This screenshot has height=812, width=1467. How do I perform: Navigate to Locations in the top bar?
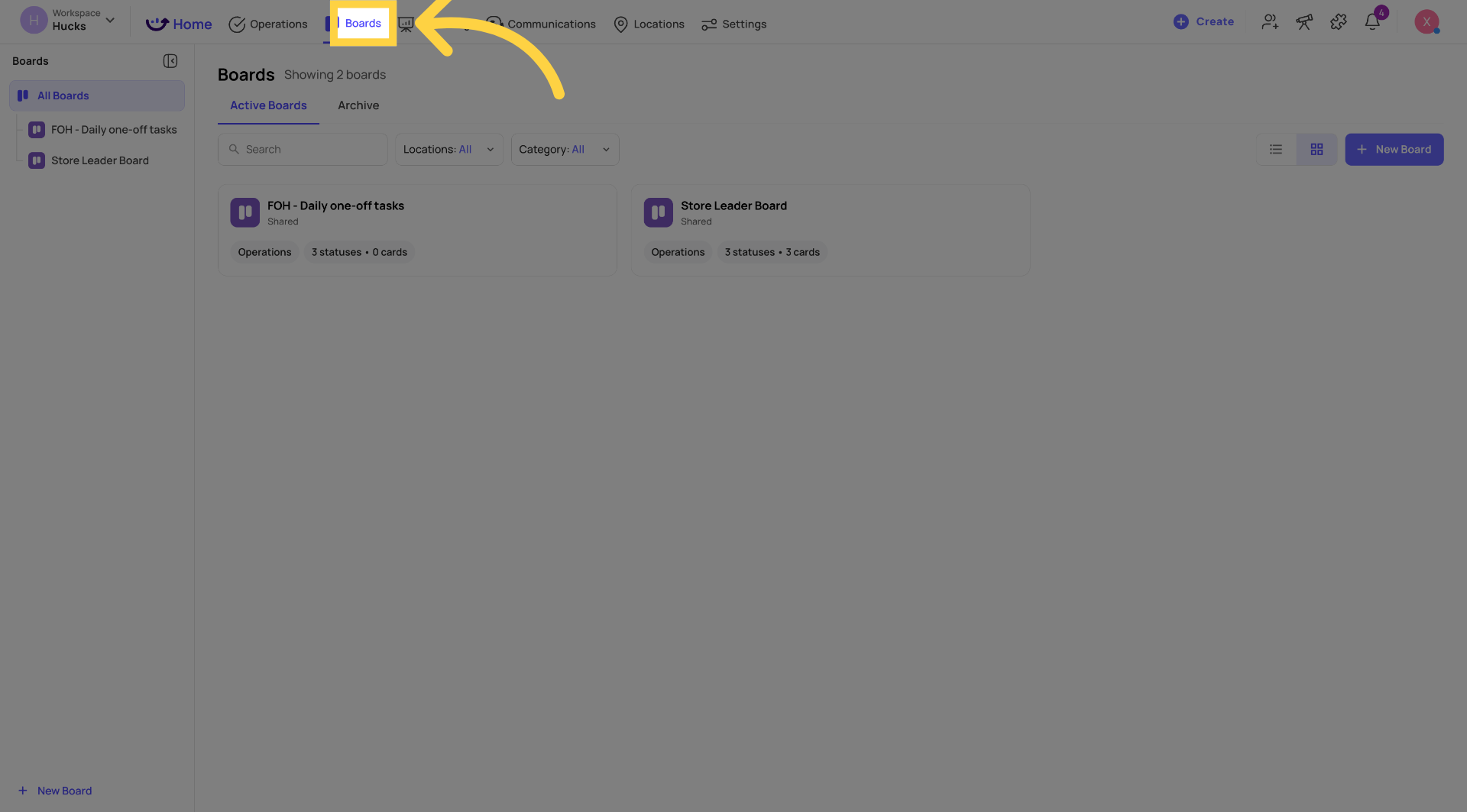point(649,24)
